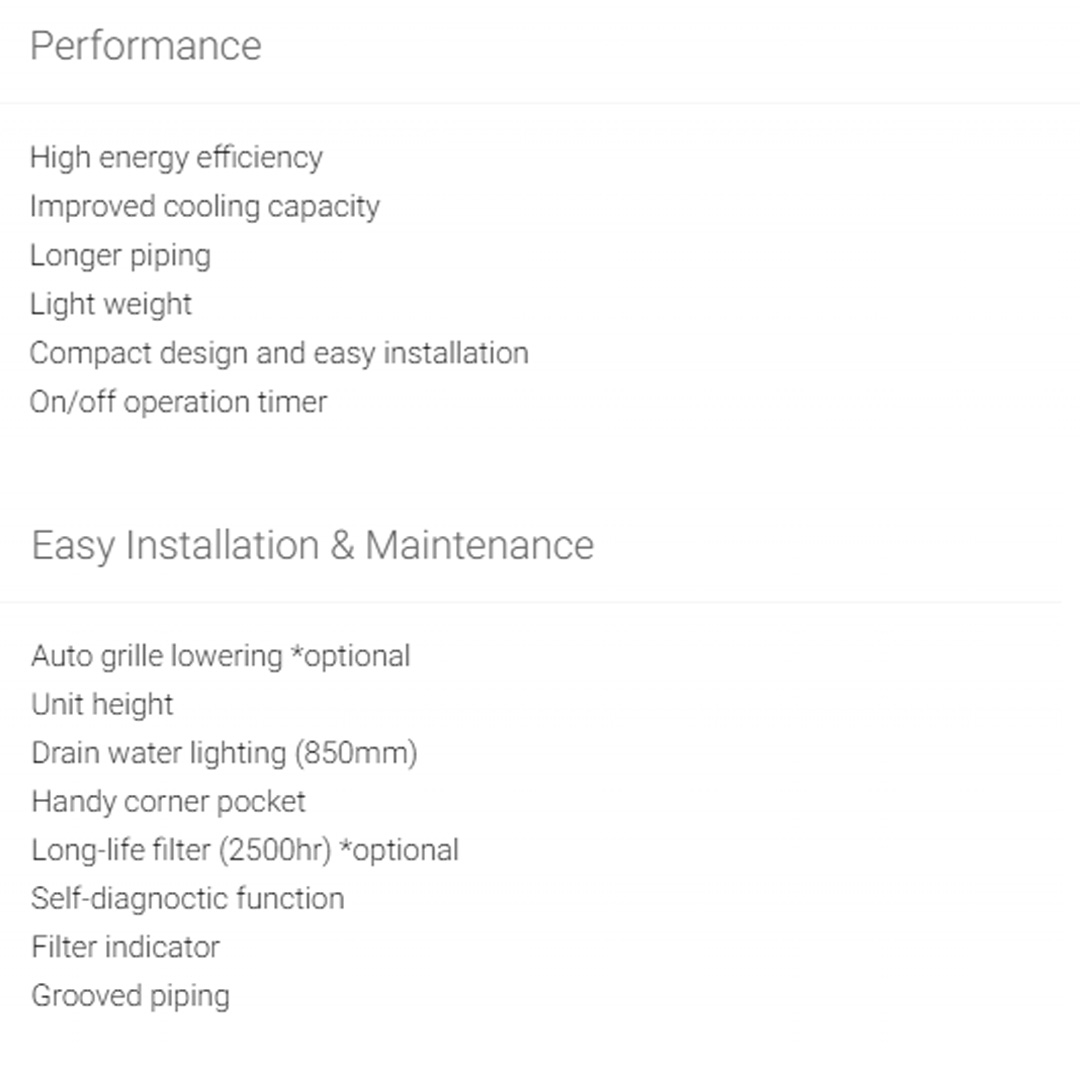Click the Light weight list entry
The width and height of the screenshot is (1080, 1080).
[110, 304]
